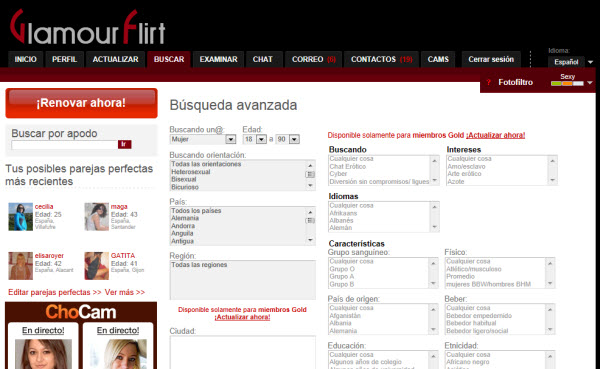Click down arrow of Beber list scrollbar
This screenshot has width=600, height=369.
pyautogui.click(x=550, y=330)
